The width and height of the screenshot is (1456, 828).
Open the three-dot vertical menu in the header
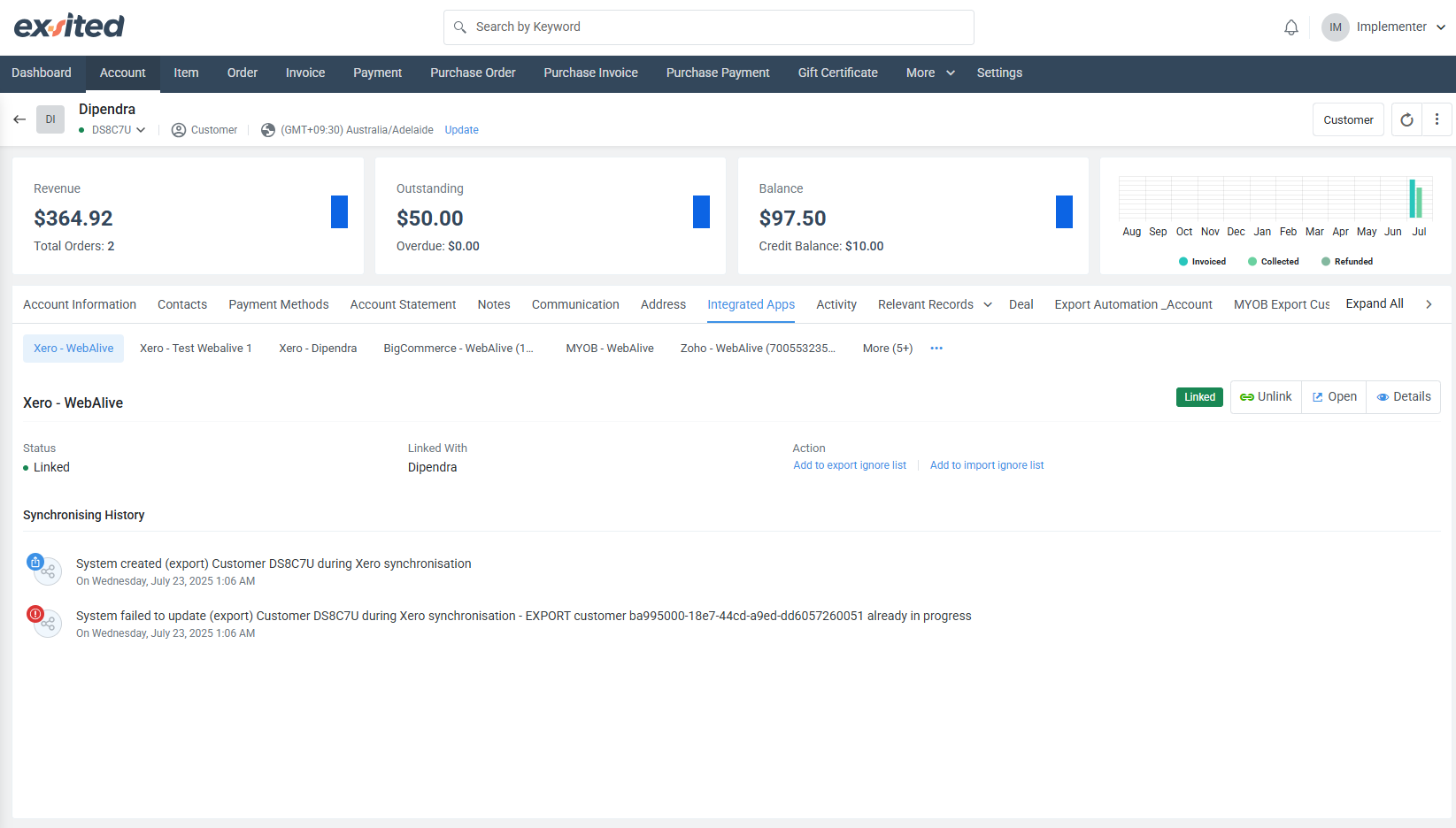coord(1437,119)
